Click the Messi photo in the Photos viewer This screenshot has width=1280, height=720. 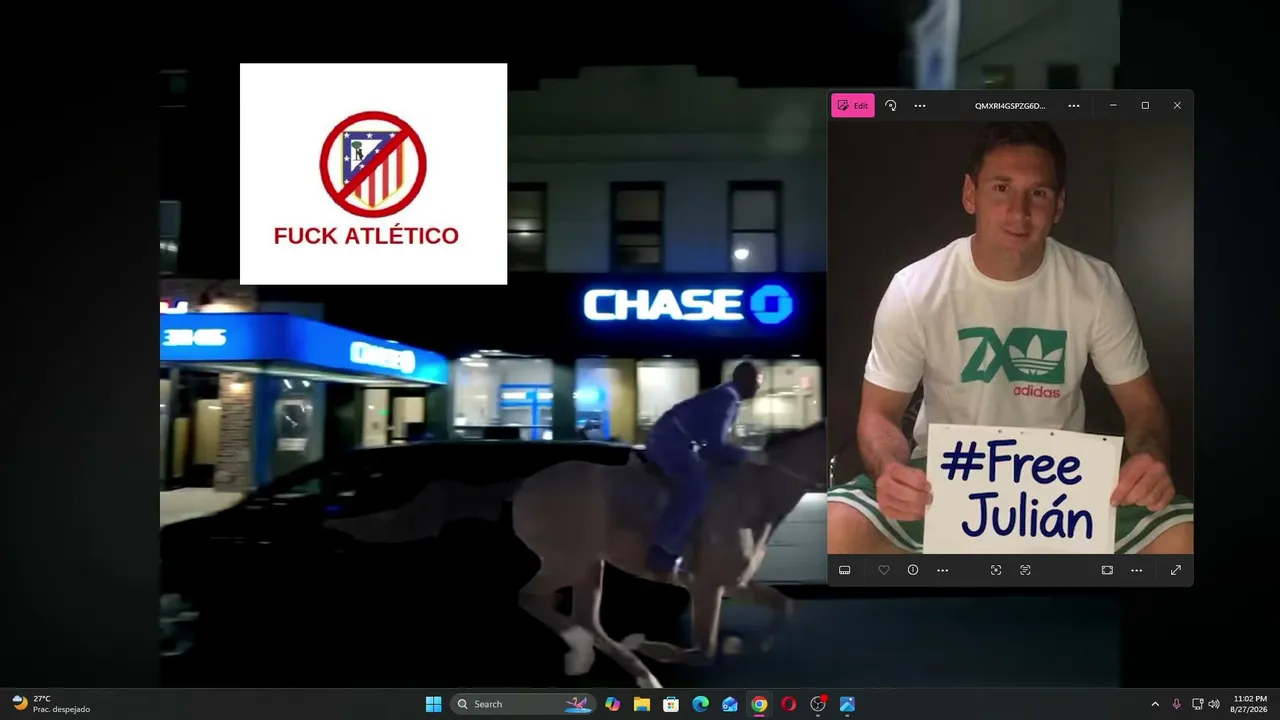[x=1010, y=337]
